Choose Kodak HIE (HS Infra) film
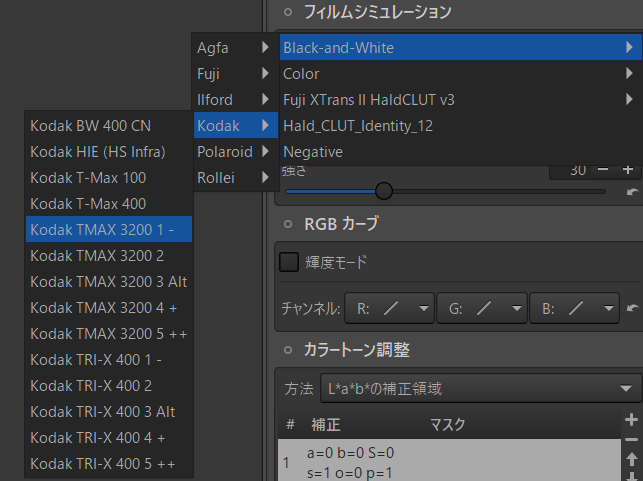The height and width of the screenshot is (481, 643). pyautogui.click(x=109, y=152)
